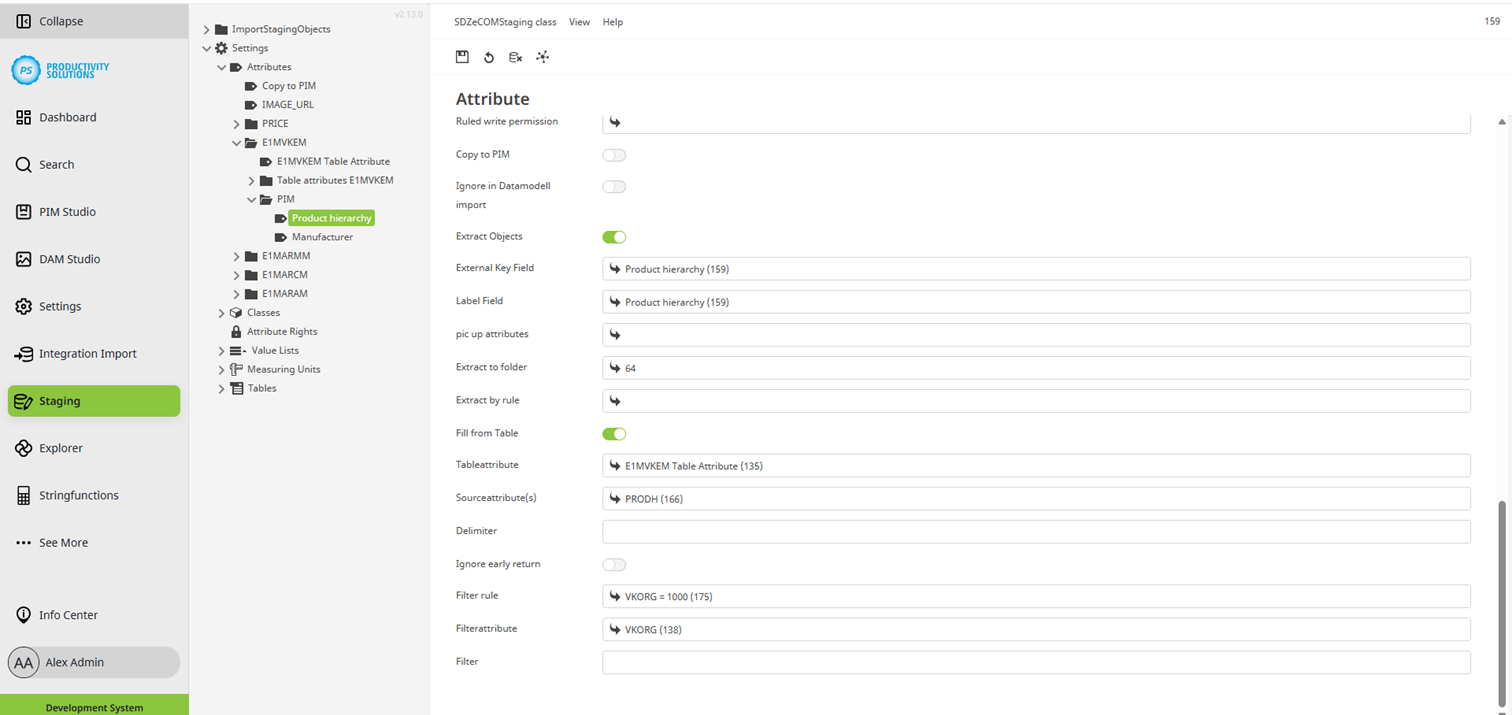Click the node graph icon in the toolbar
Screen dimensions: 1512x715
(542, 57)
